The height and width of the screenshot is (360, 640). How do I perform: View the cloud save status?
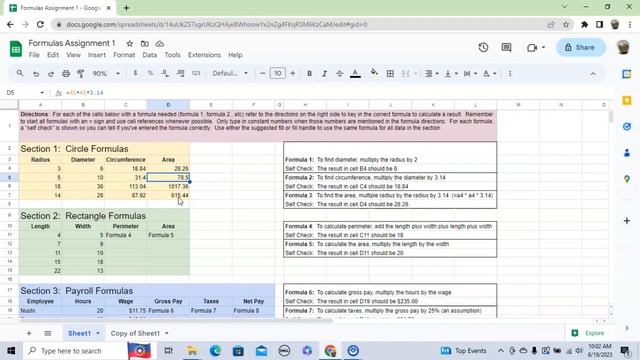[160, 43]
